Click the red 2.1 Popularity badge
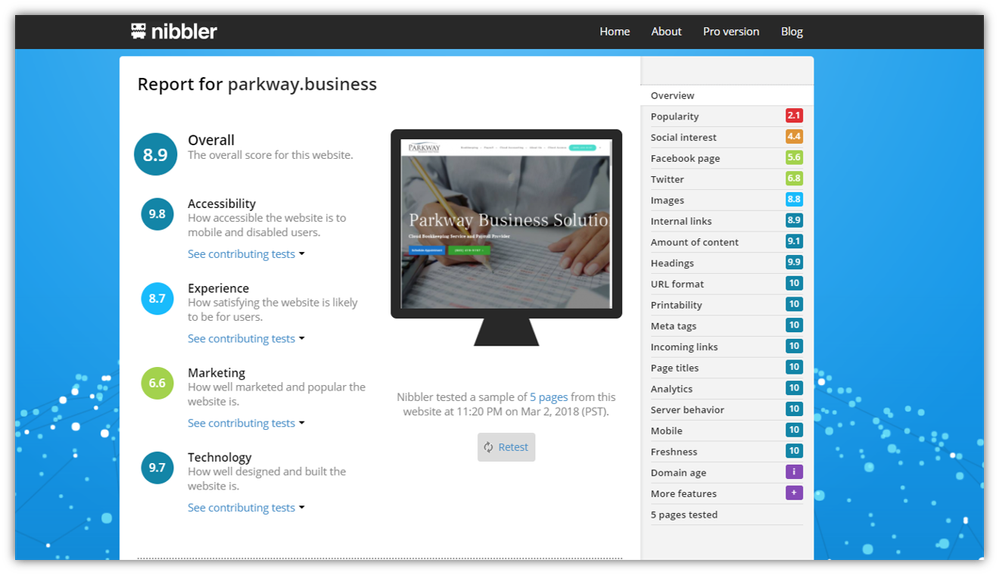This screenshot has height=575, width=999. coord(794,115)
